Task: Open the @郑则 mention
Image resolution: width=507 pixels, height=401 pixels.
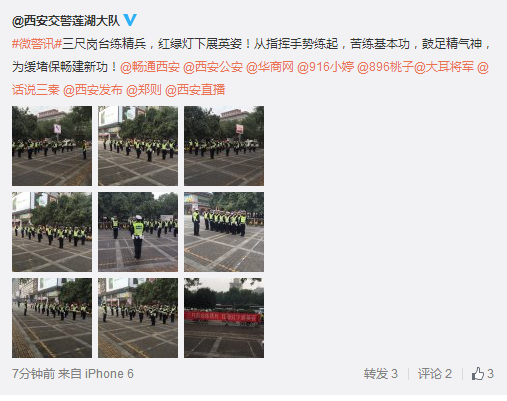Action: (144, 90)
